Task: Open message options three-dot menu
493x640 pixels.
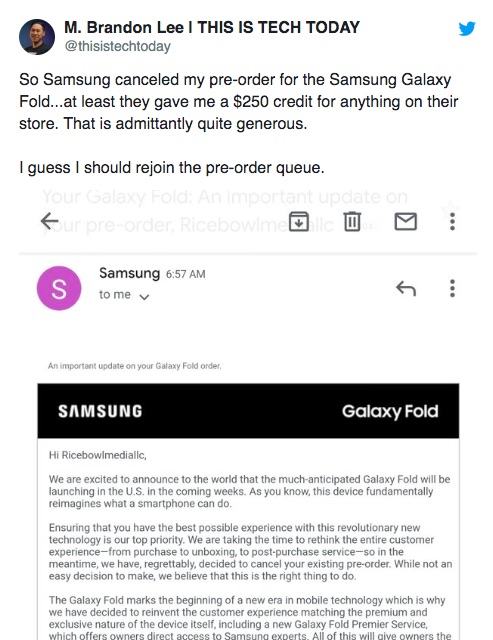Action: tap(452, 288)
